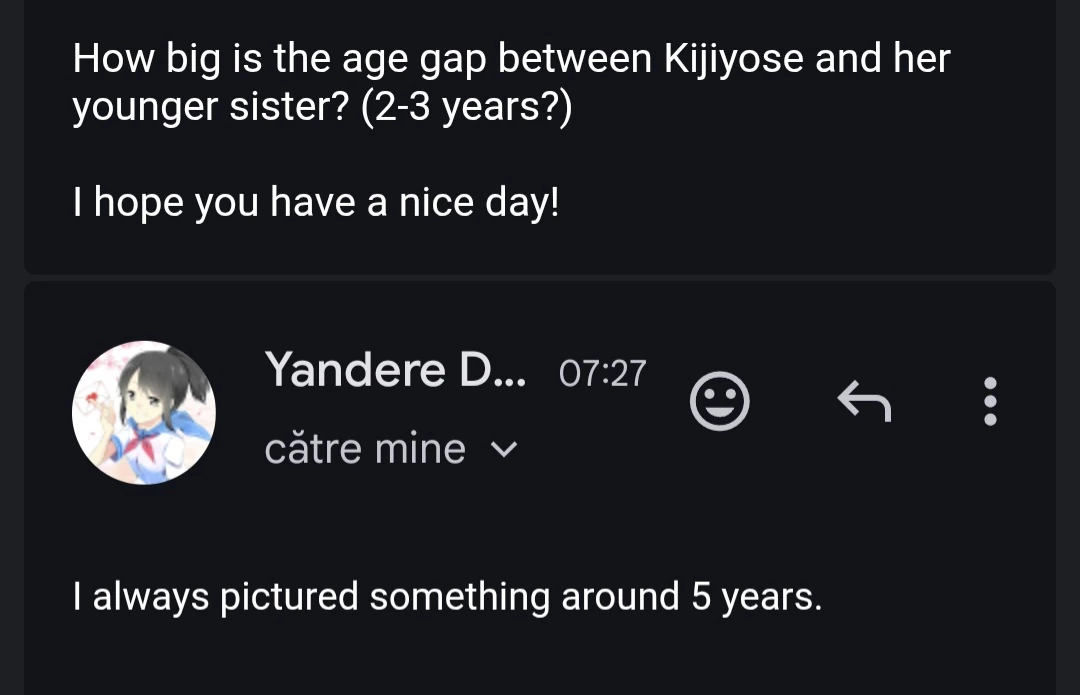Open the Yandere D... sender profile picture
Viewport: 1080px width, 695px height.
[x=144, y=413]
